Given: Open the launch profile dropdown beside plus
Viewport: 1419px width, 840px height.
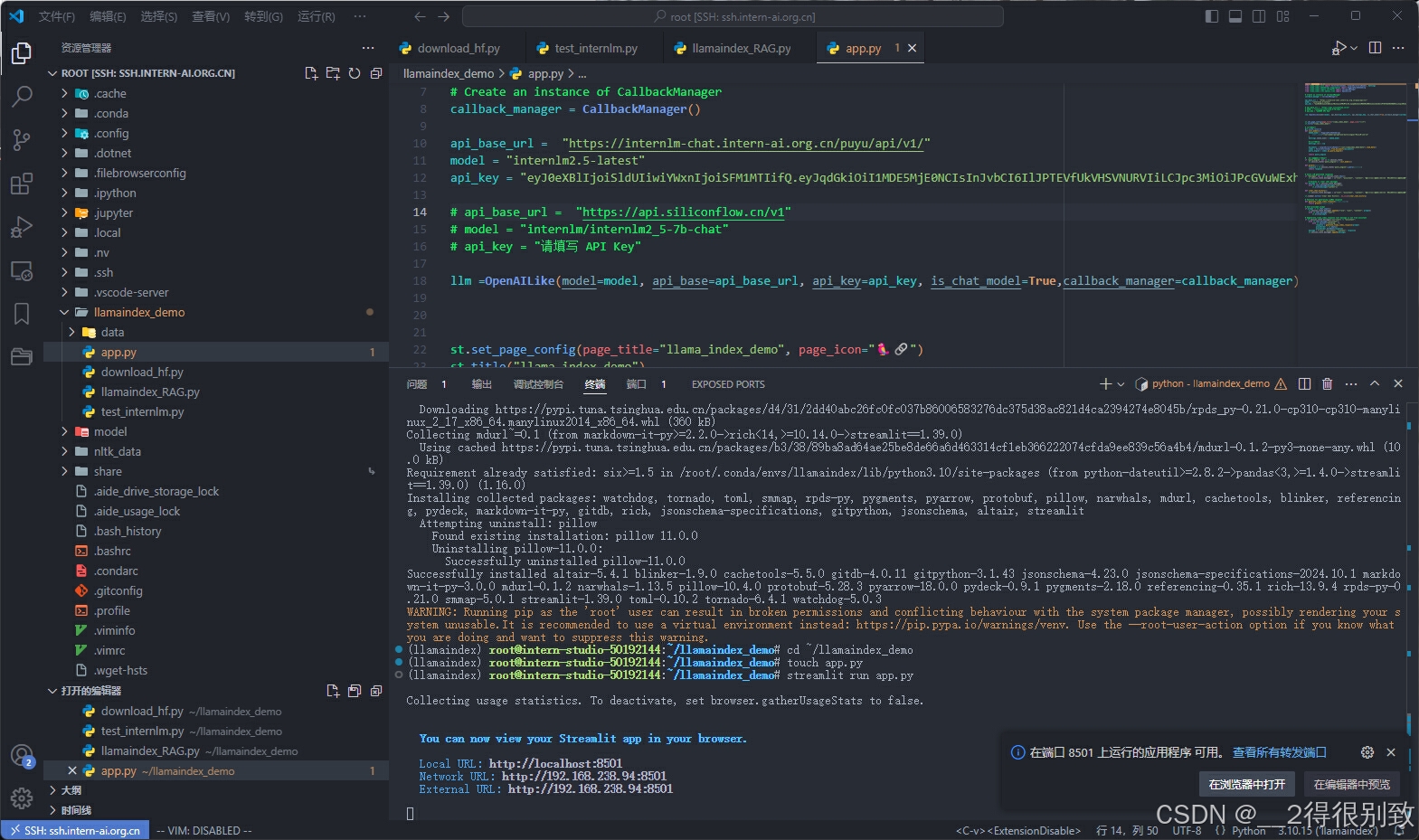Looking at the screenshot, I should (x=1121, y=383).
